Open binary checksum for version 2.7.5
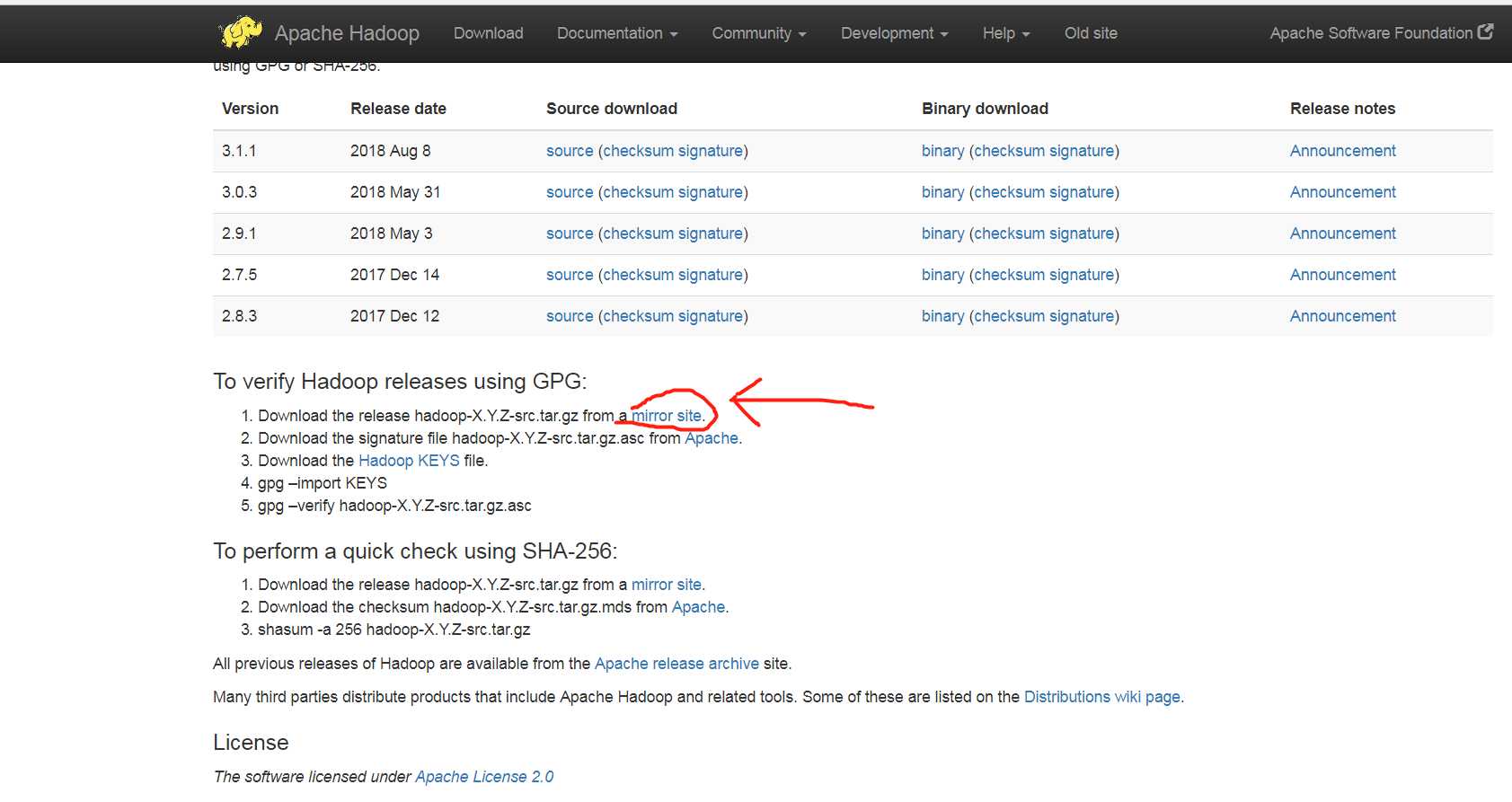Image resolution: width=1512 pixels, height=802 pixels. (x=1009, y=275)
